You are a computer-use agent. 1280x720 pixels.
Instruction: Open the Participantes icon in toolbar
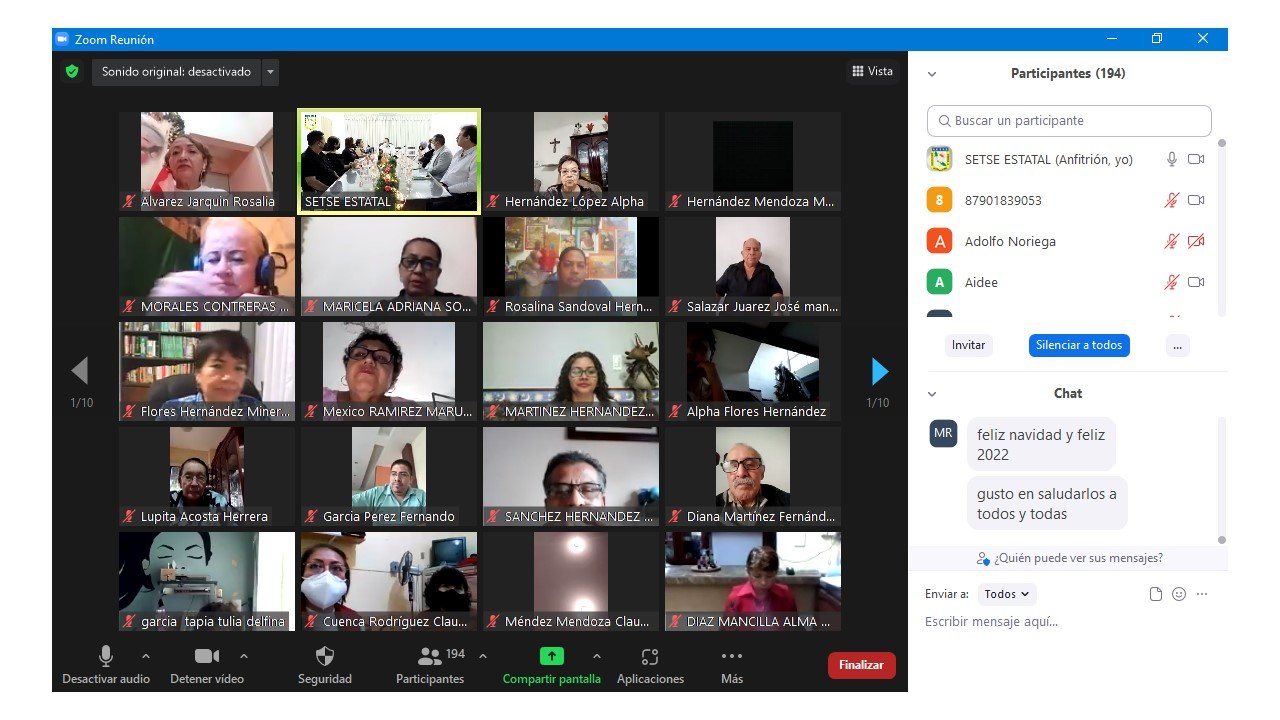click(430, 657)
